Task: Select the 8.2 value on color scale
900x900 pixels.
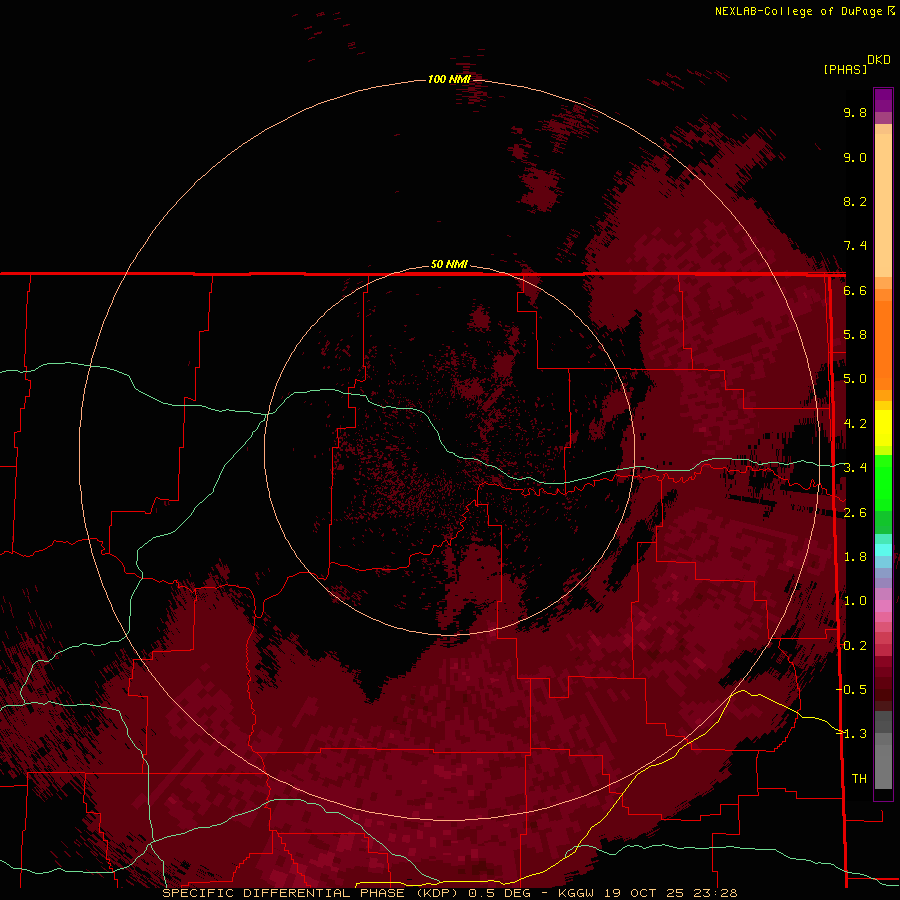Action: click(x=855, y=201)
